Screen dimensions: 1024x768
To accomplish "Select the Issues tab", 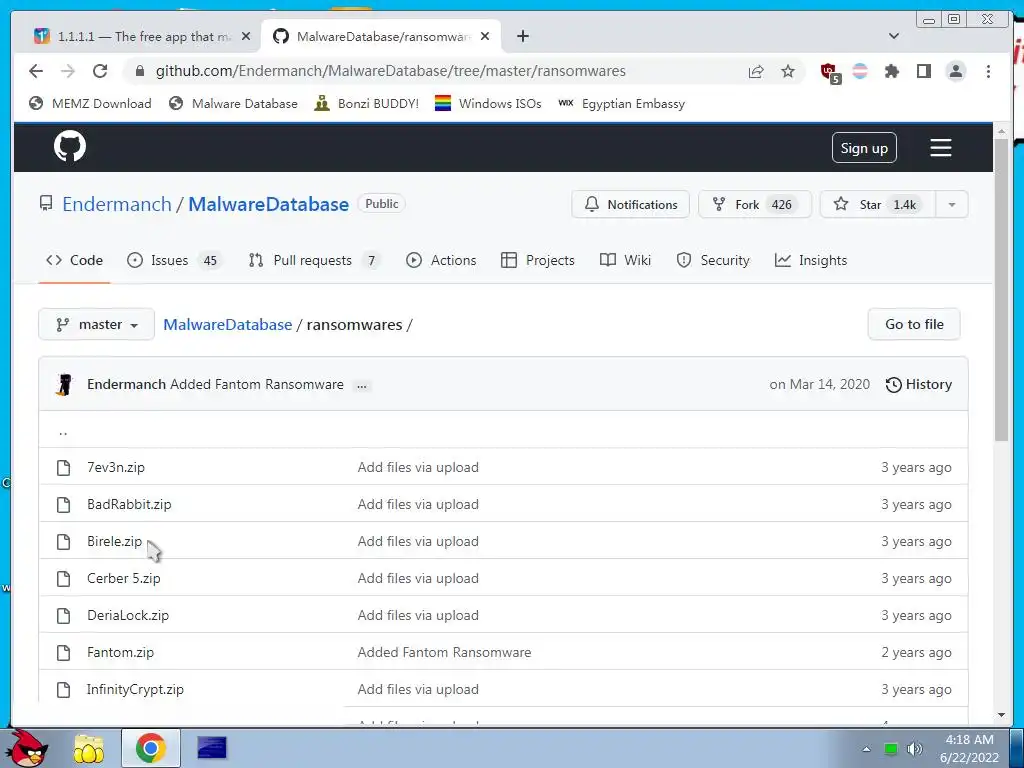I will pos(173,261).
